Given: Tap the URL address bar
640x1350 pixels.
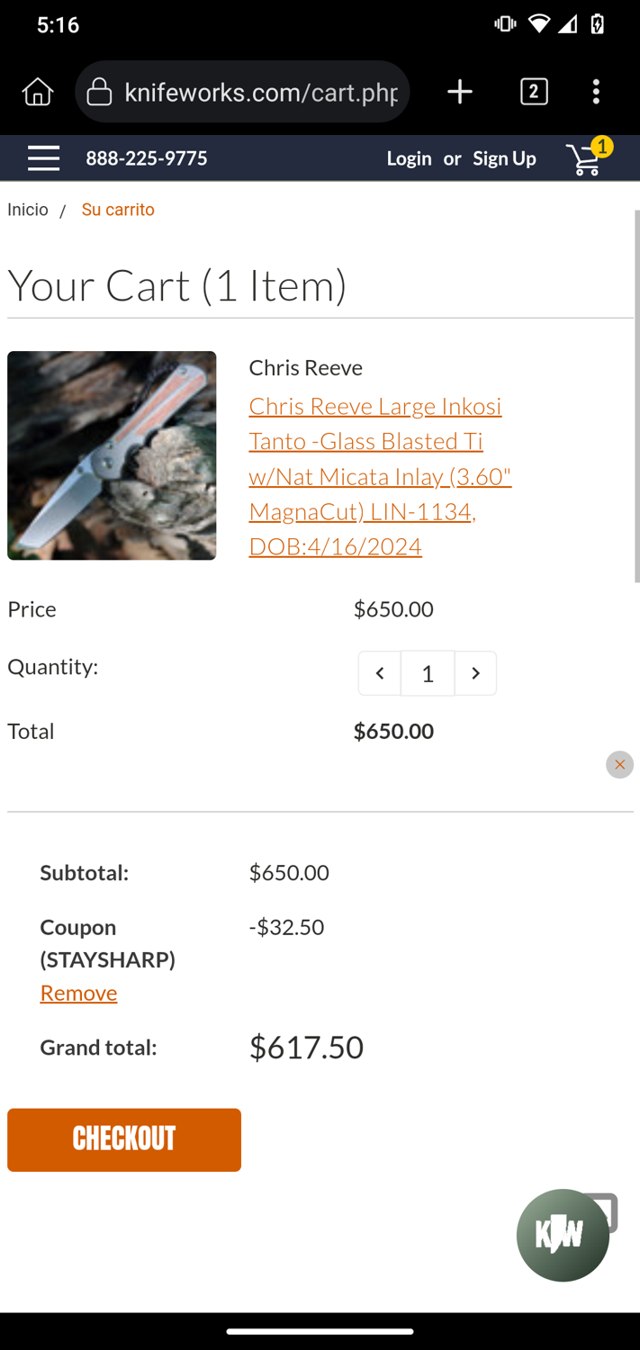Looking at the screenshot, I should (x=260, y=92).
